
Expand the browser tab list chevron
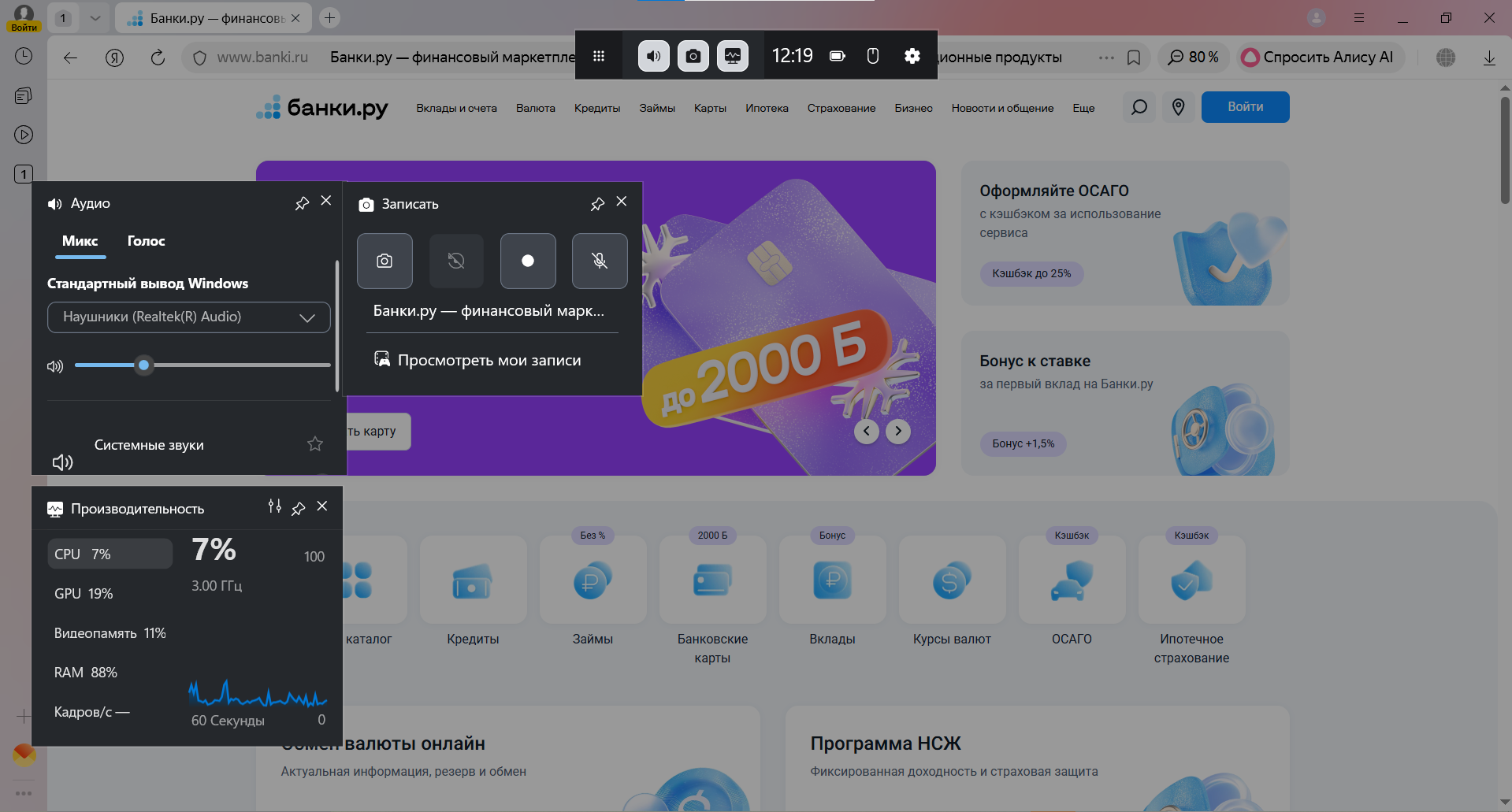pyautogui.click(x=95, y=17)
